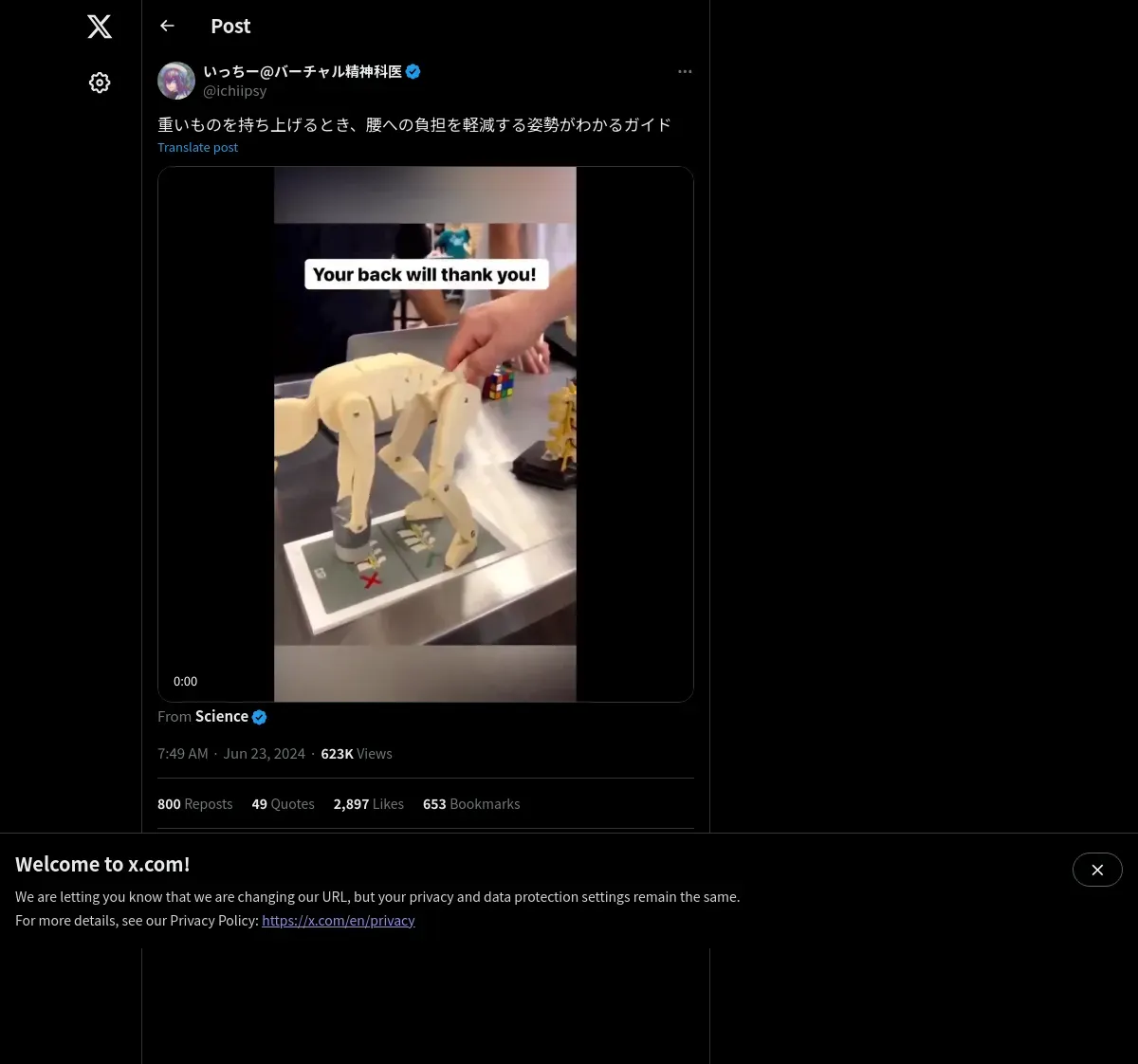1138x1064 pixels.
Task: Click the ichiipsy profile avatar
Action: click(x=176, y=81)
